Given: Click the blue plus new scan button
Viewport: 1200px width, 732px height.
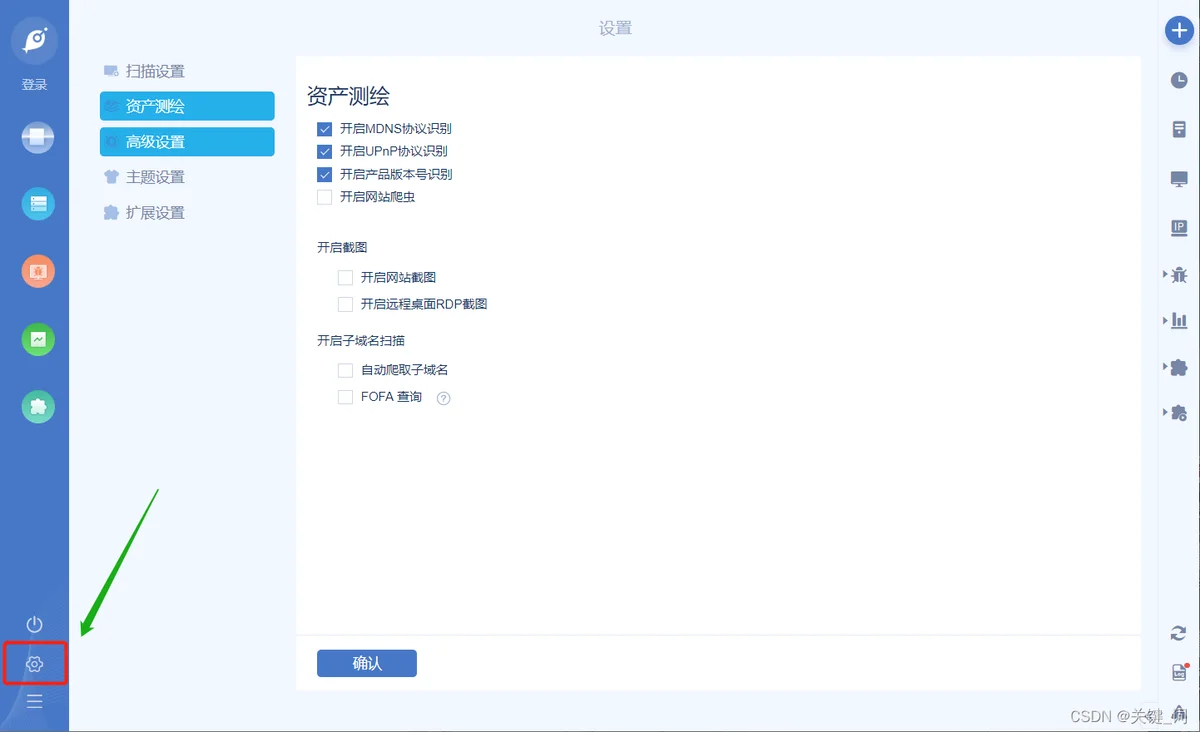Looking at the screenshot, I should (1180, 31).
